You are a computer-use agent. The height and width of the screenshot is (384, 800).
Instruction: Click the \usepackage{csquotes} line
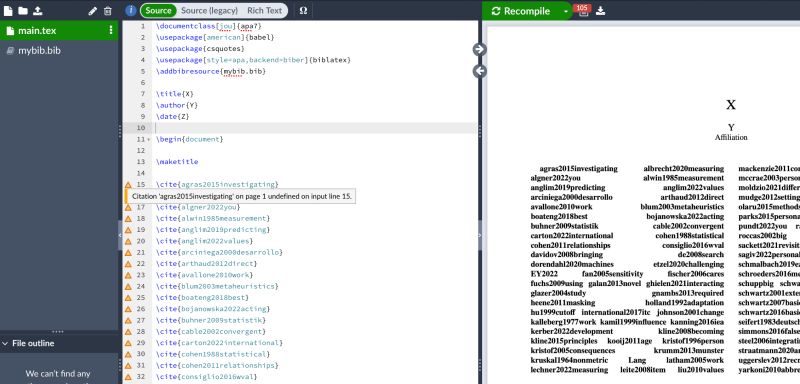pyautogui.click(x=201, y=49)
